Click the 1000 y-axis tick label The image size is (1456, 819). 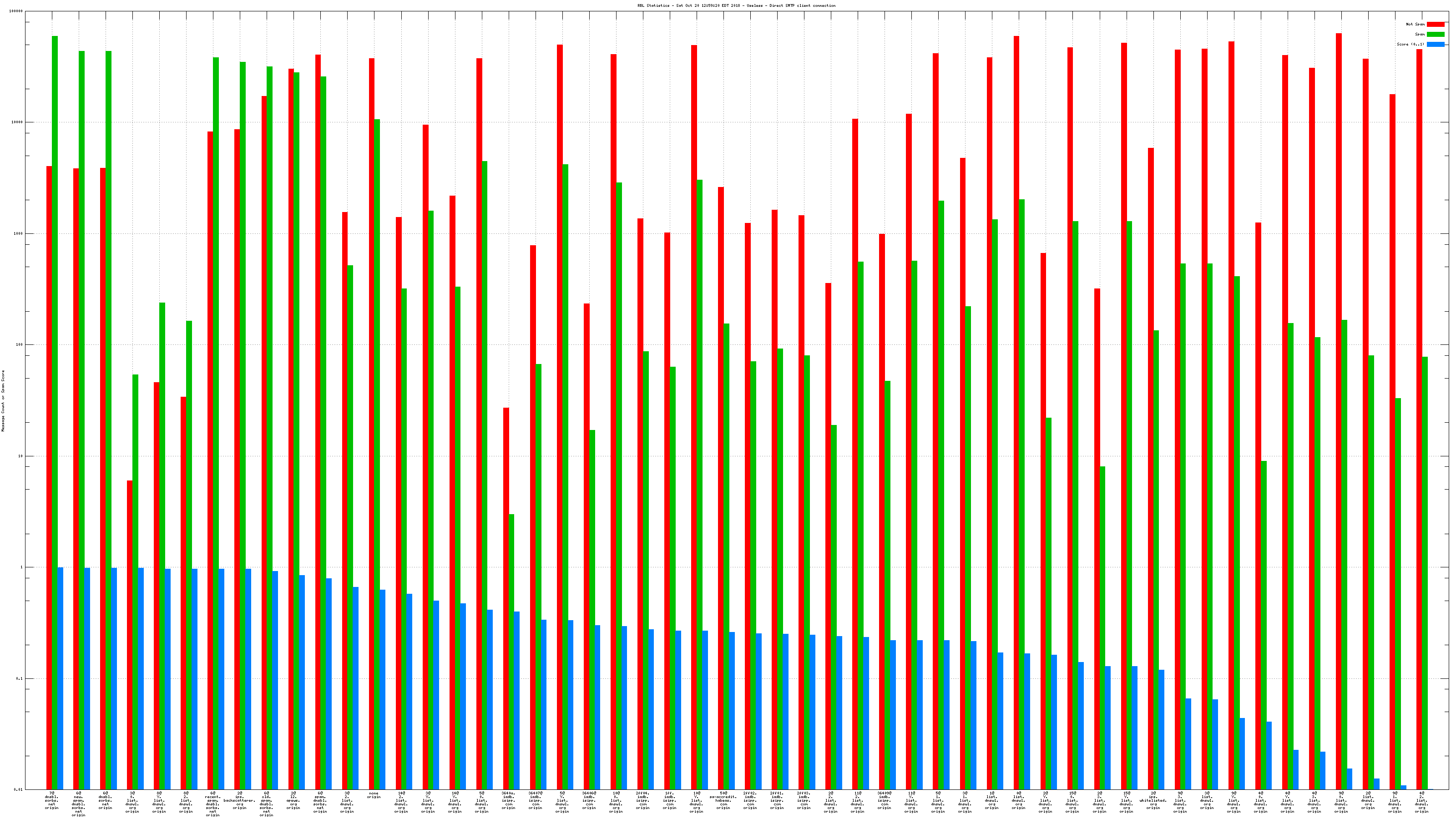[x=19, y=233]
